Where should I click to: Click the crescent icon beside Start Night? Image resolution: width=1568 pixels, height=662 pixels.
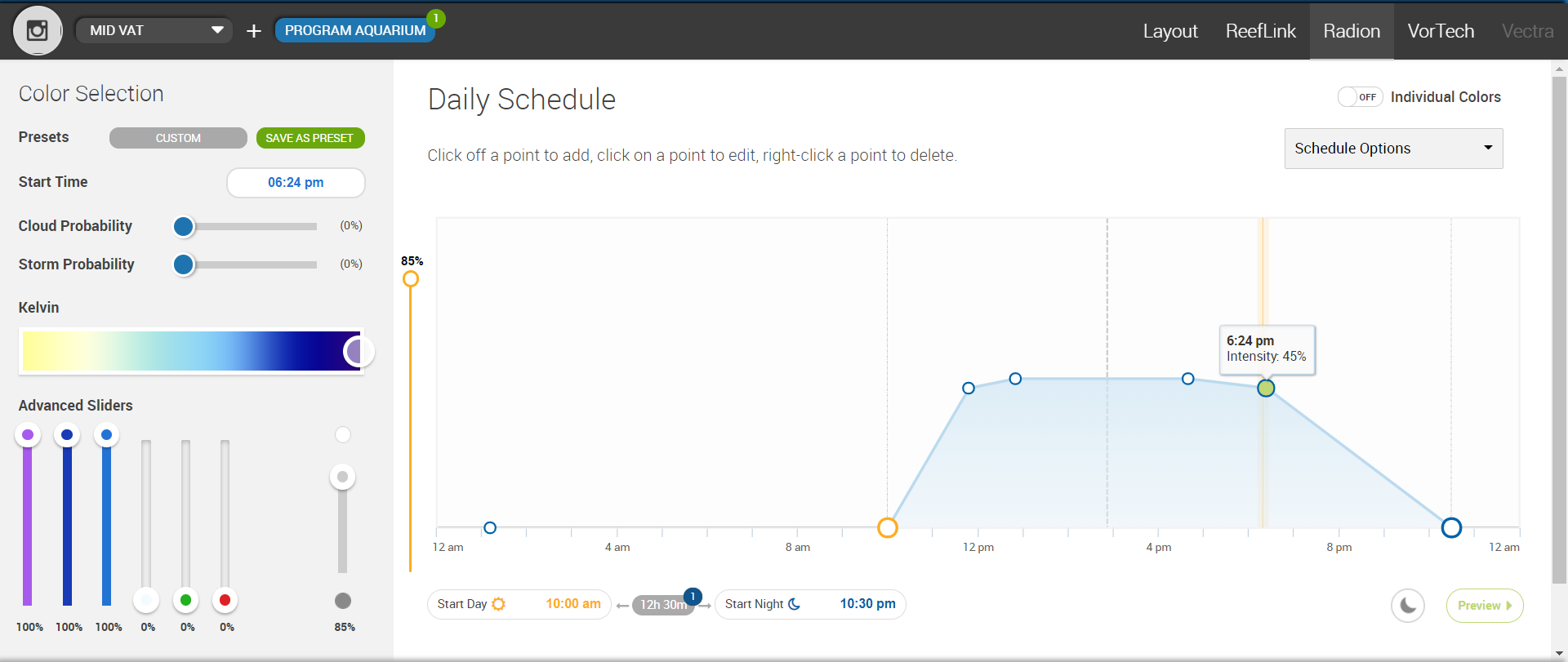[x=794, y=604]
